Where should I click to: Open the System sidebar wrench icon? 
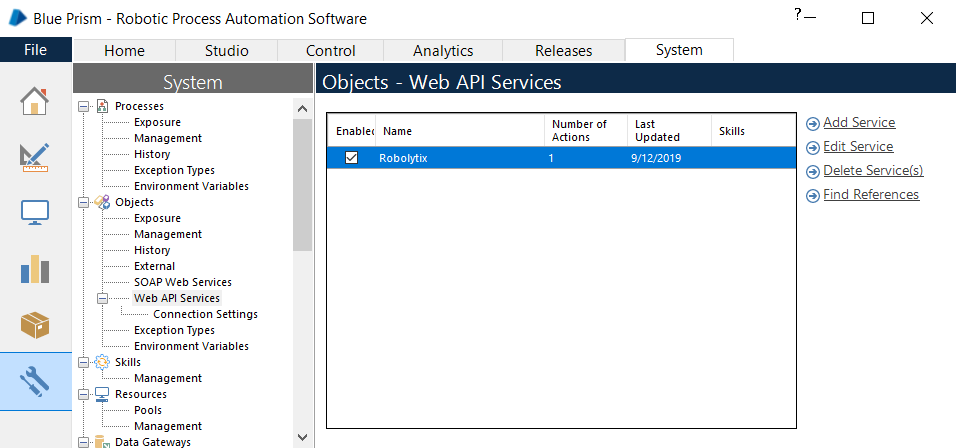click(x=35, y=381)
